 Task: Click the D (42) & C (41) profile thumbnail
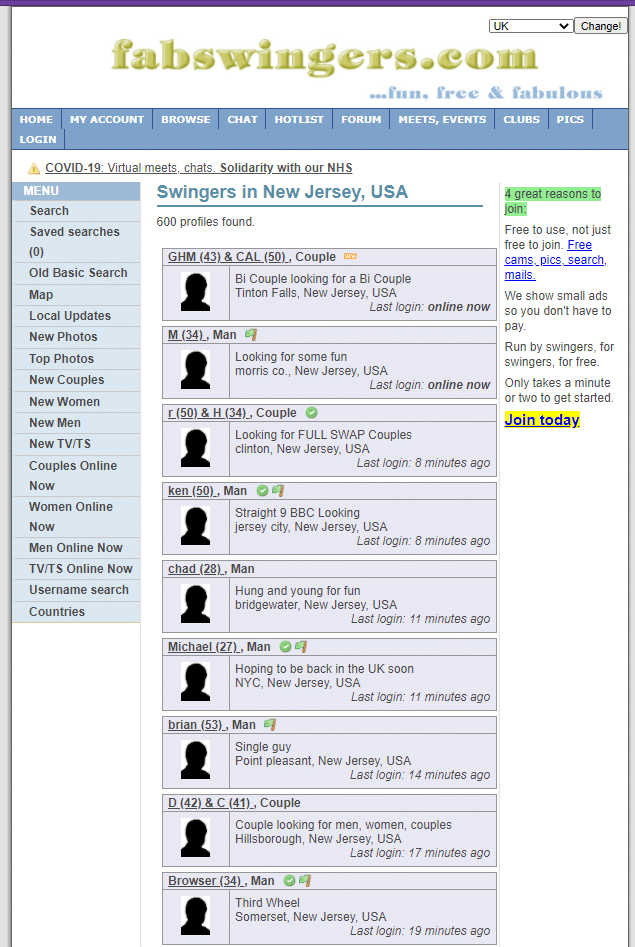[x=195, y=838]
